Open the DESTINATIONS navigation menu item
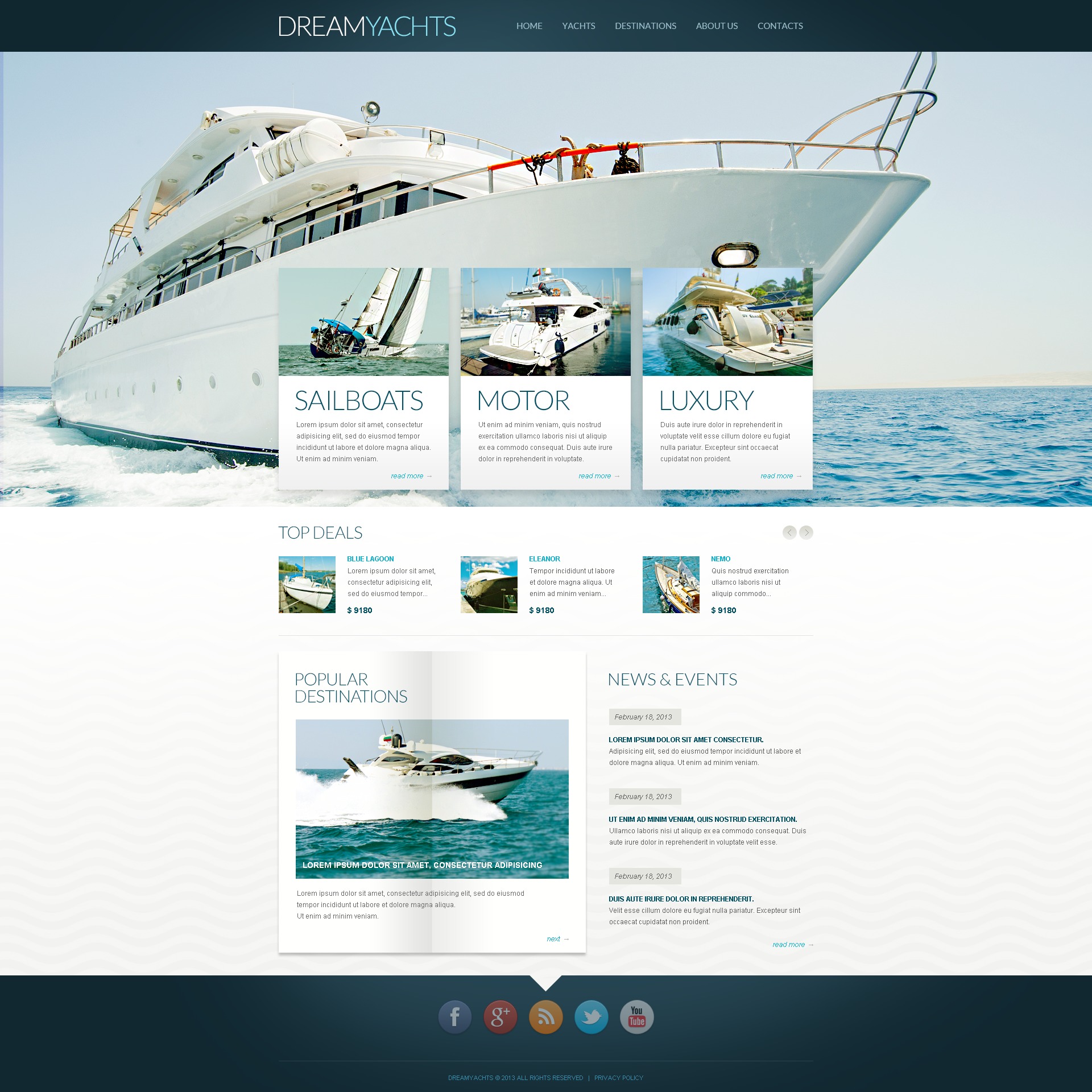This screenshot has width=1092, height=1092. (x=645, y=26)
